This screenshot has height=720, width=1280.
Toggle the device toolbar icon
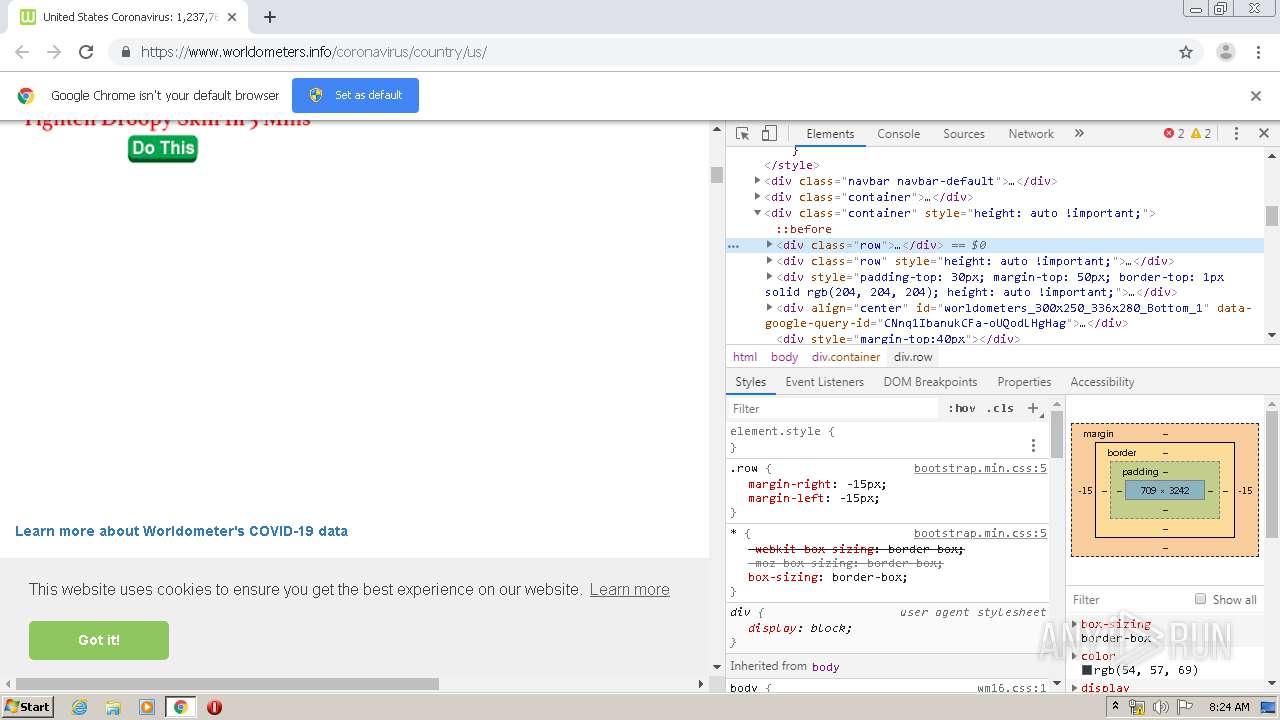pyautogui.click(x=769, y=133)
